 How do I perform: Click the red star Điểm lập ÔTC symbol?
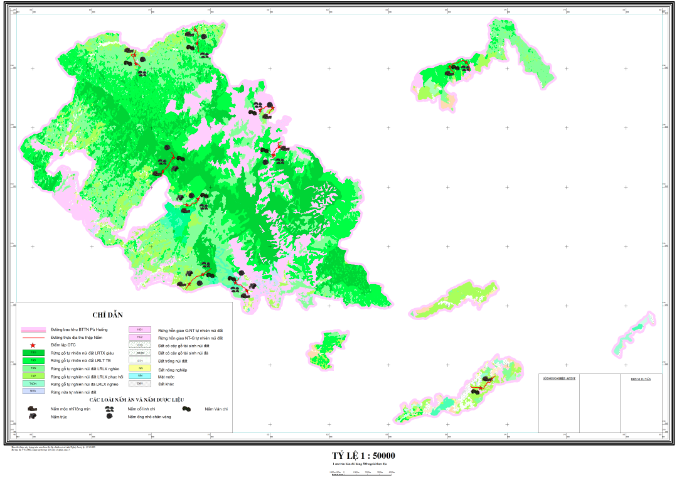click(x=33, y=344)
